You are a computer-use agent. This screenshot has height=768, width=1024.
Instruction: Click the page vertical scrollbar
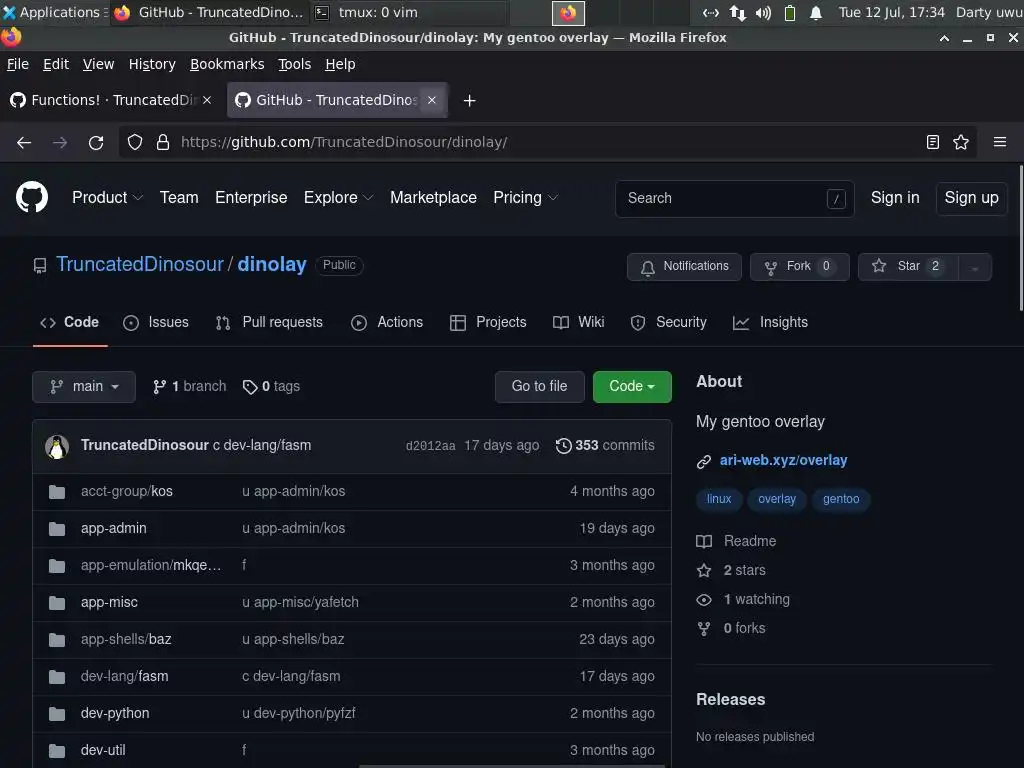pyautogui.click(x=1020, y=238)
